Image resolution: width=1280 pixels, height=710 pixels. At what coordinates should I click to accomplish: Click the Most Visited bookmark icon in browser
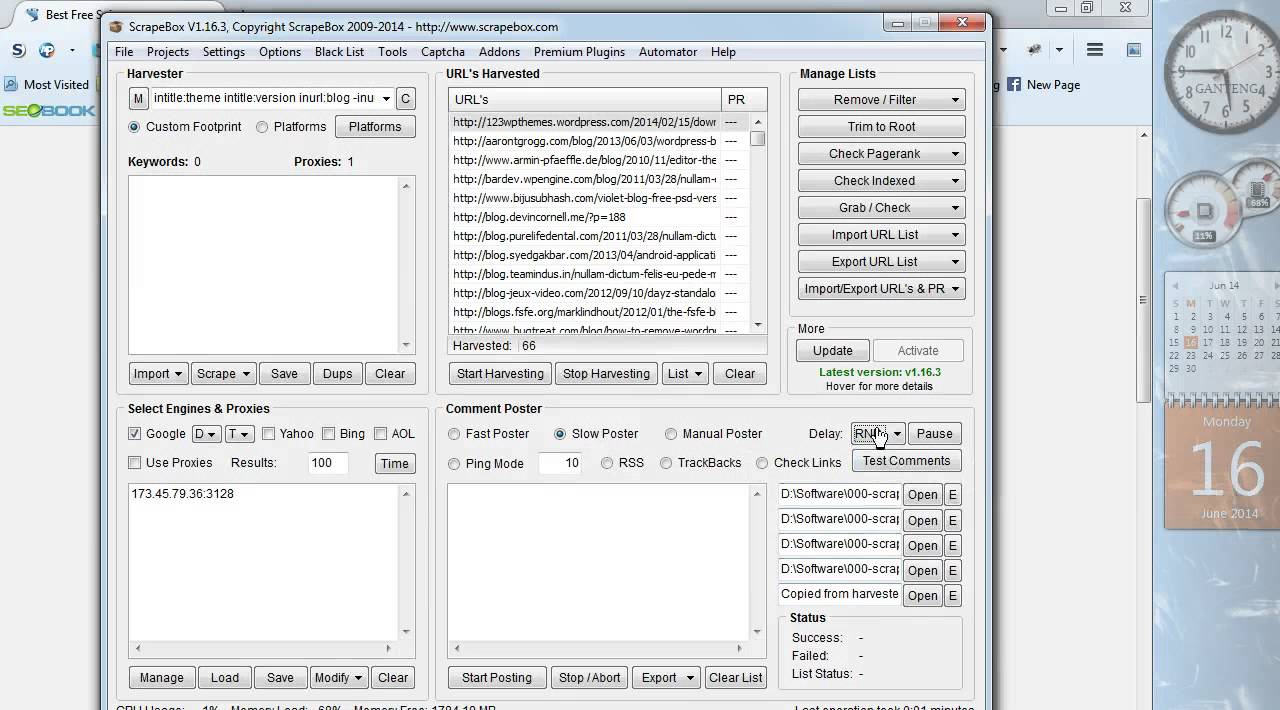tap(11, 85)
